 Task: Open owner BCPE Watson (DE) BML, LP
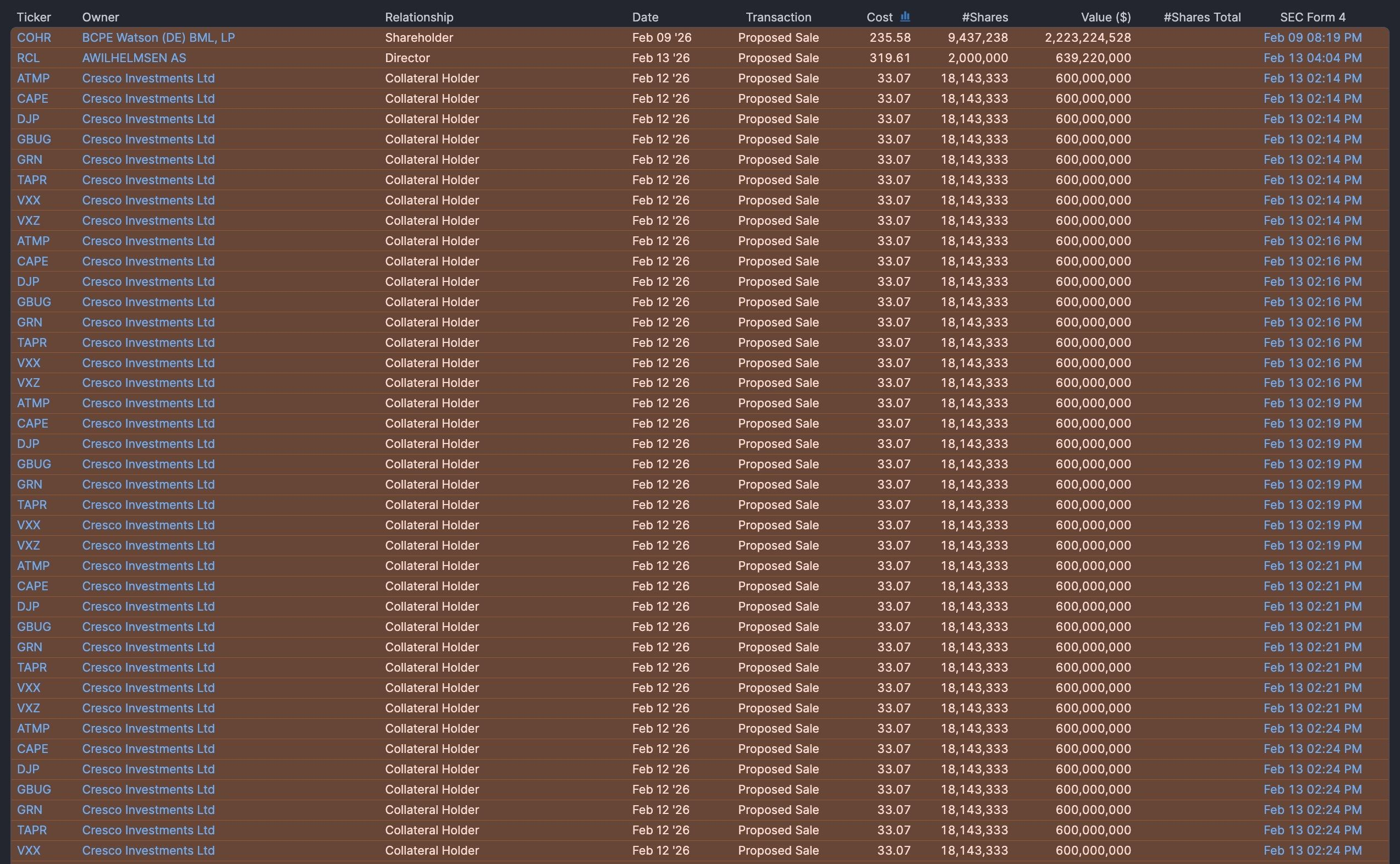(x=158, y=38)
